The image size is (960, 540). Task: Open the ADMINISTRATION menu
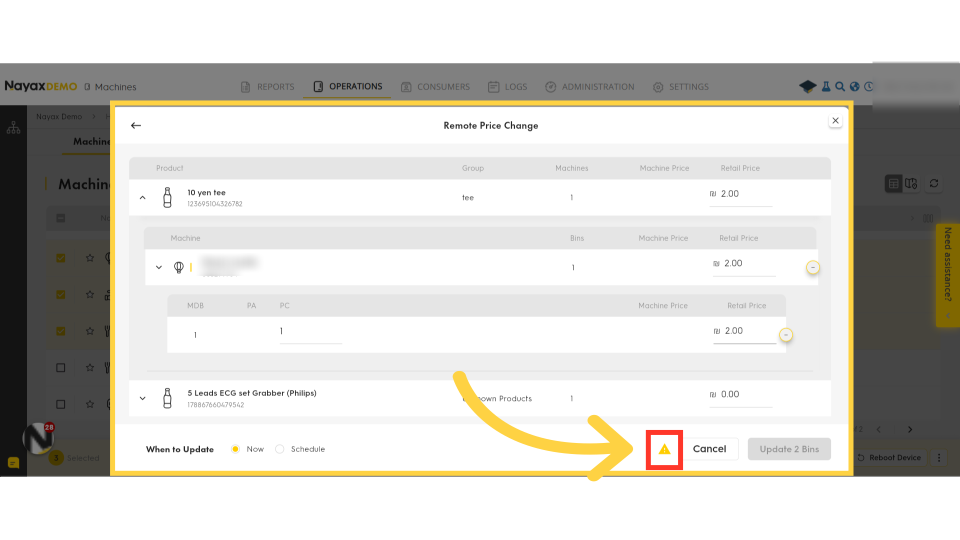tap(590, 87)
